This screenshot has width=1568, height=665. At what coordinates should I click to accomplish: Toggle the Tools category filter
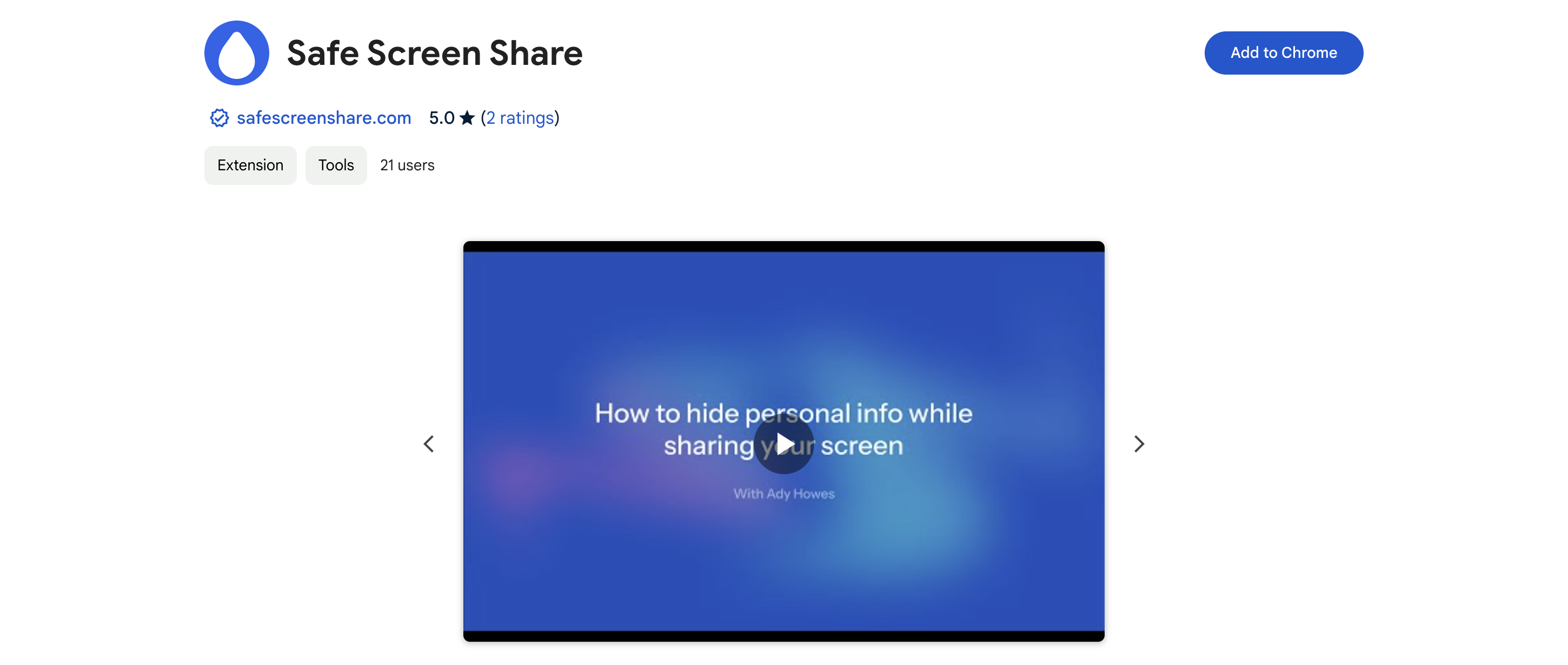click(x=336, y=164)
